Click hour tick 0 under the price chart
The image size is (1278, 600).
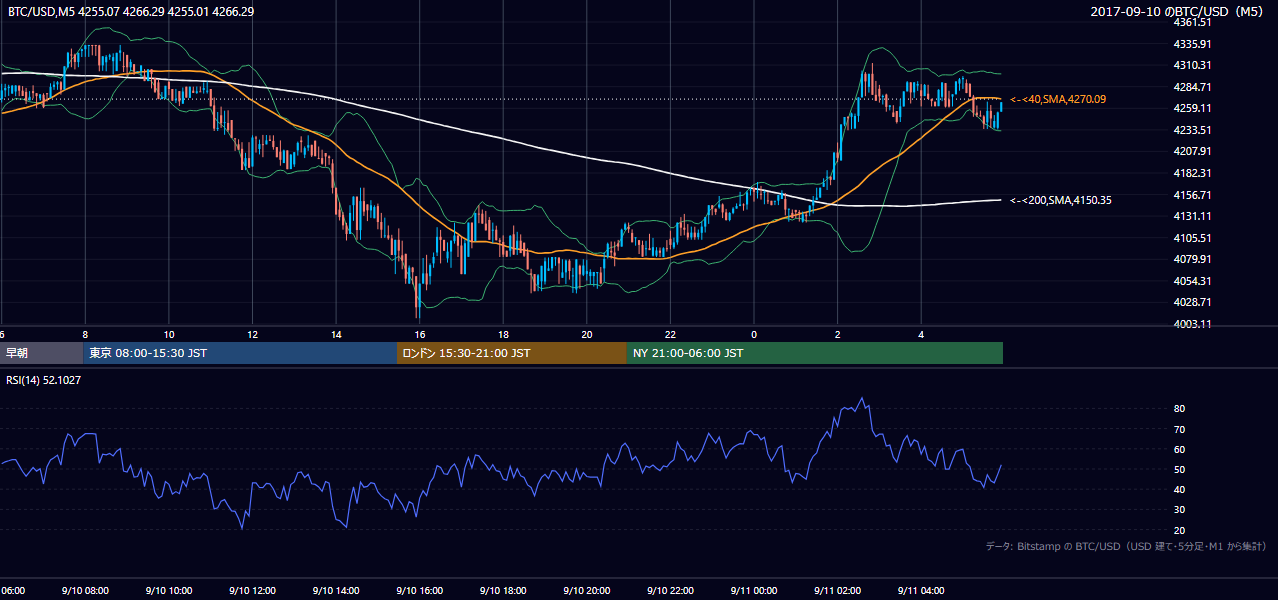click(x=754, y=335)
